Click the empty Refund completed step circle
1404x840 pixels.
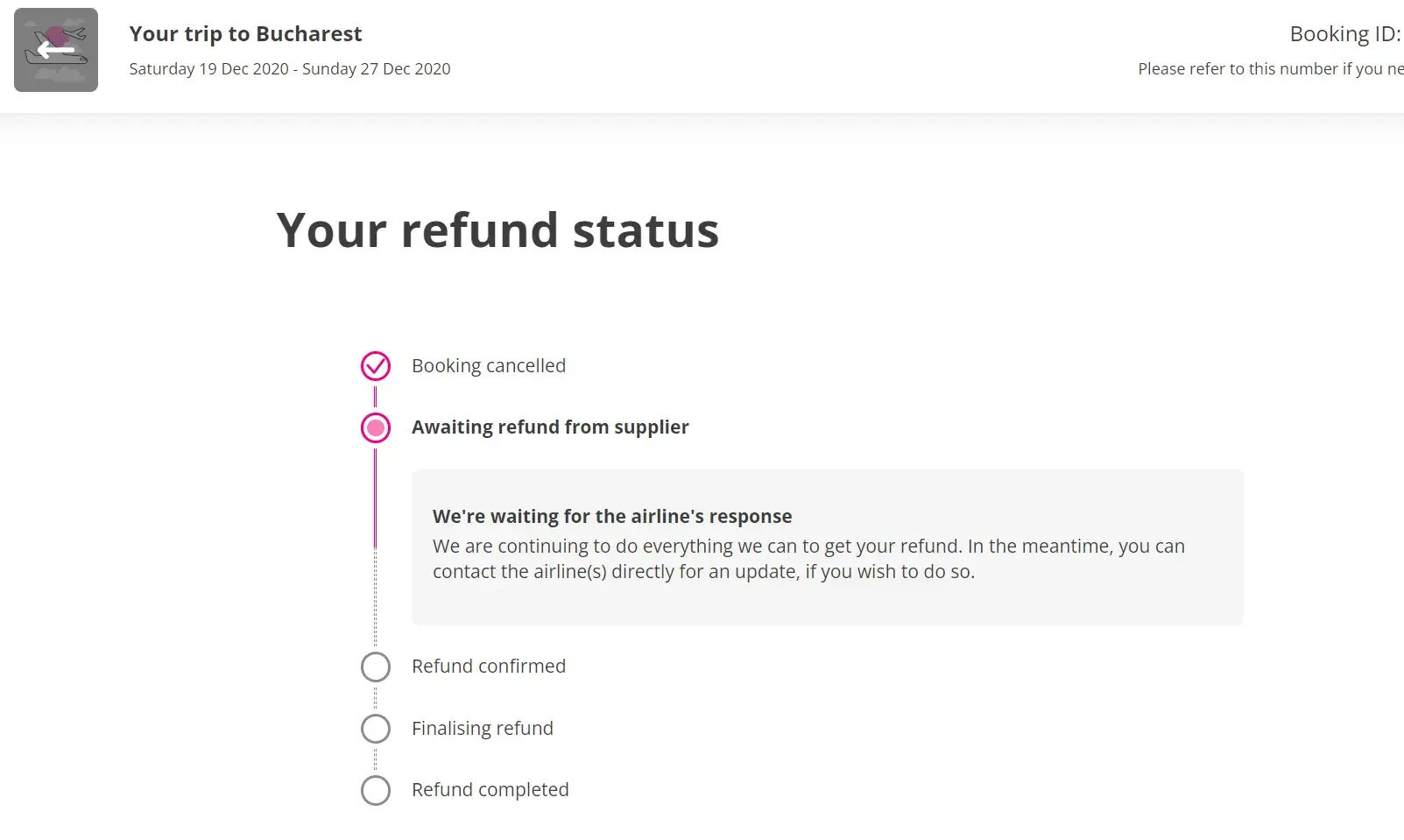pyautogui.click(x=376, y=790)
